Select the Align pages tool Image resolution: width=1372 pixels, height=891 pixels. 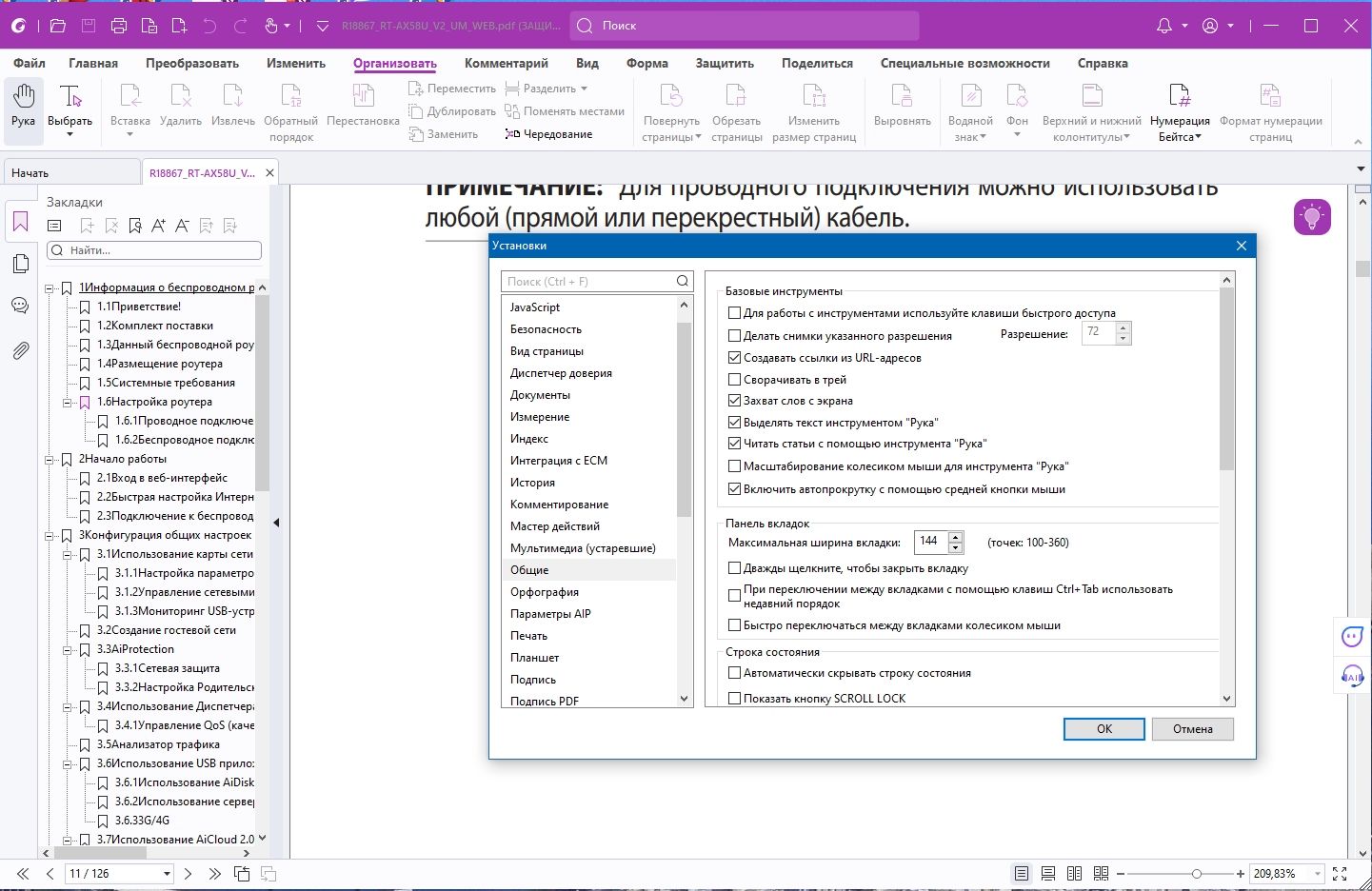(902, 107)
